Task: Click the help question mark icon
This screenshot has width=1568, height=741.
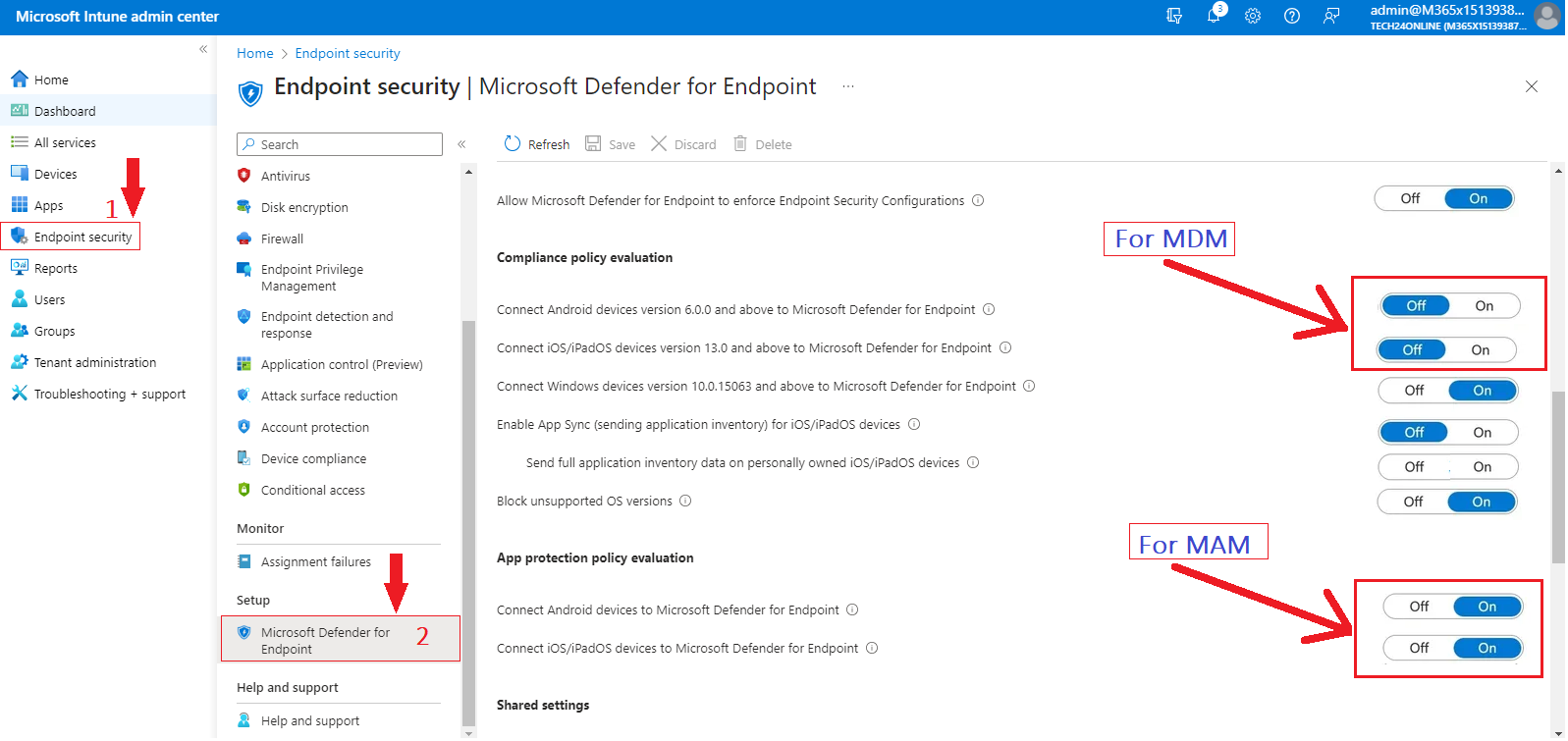Action: click(x=1292, y=16)
